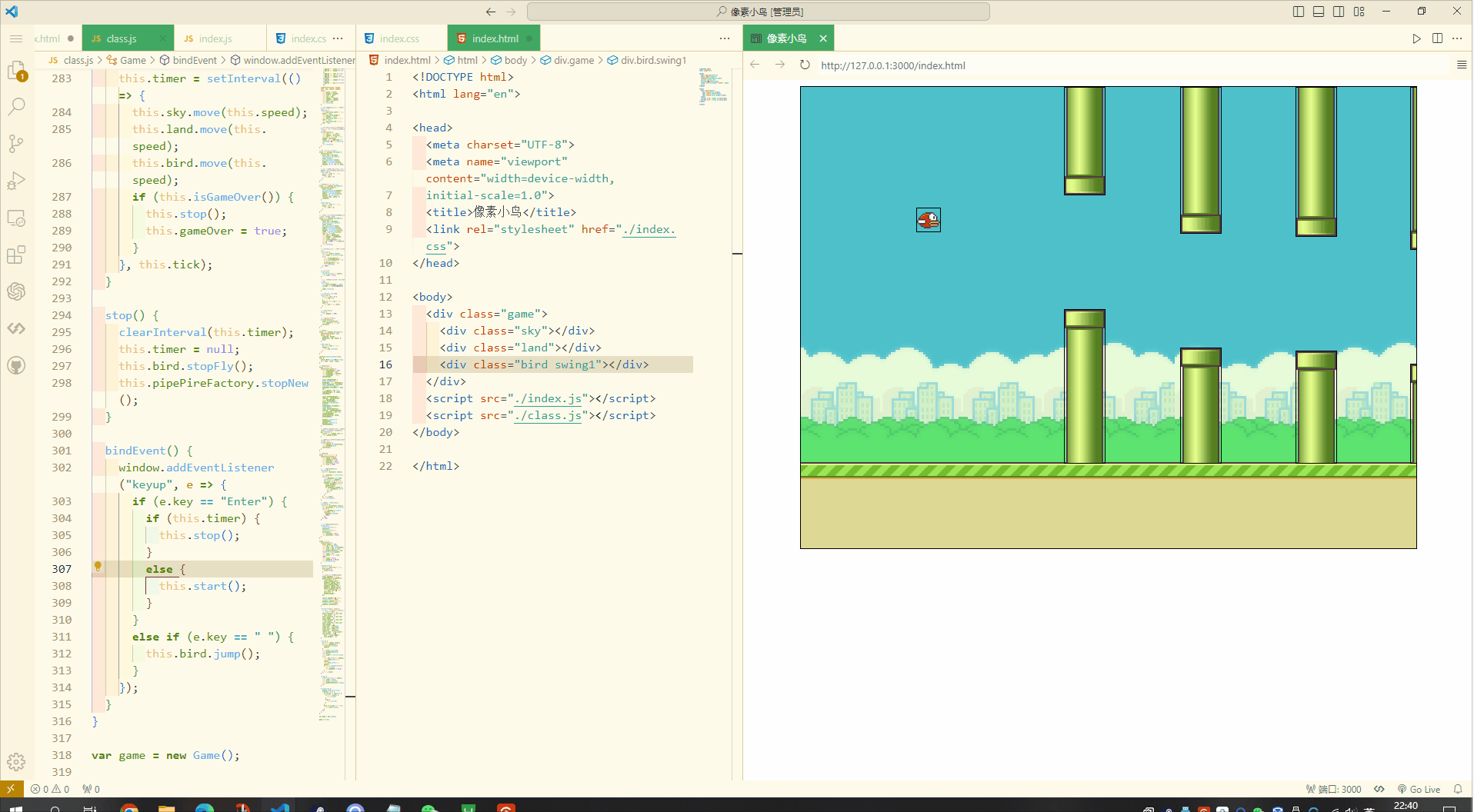This screenshot has width=1474, height=812.
Task: Select the 像素小鸟 preview tab
Action: [786, 38]
